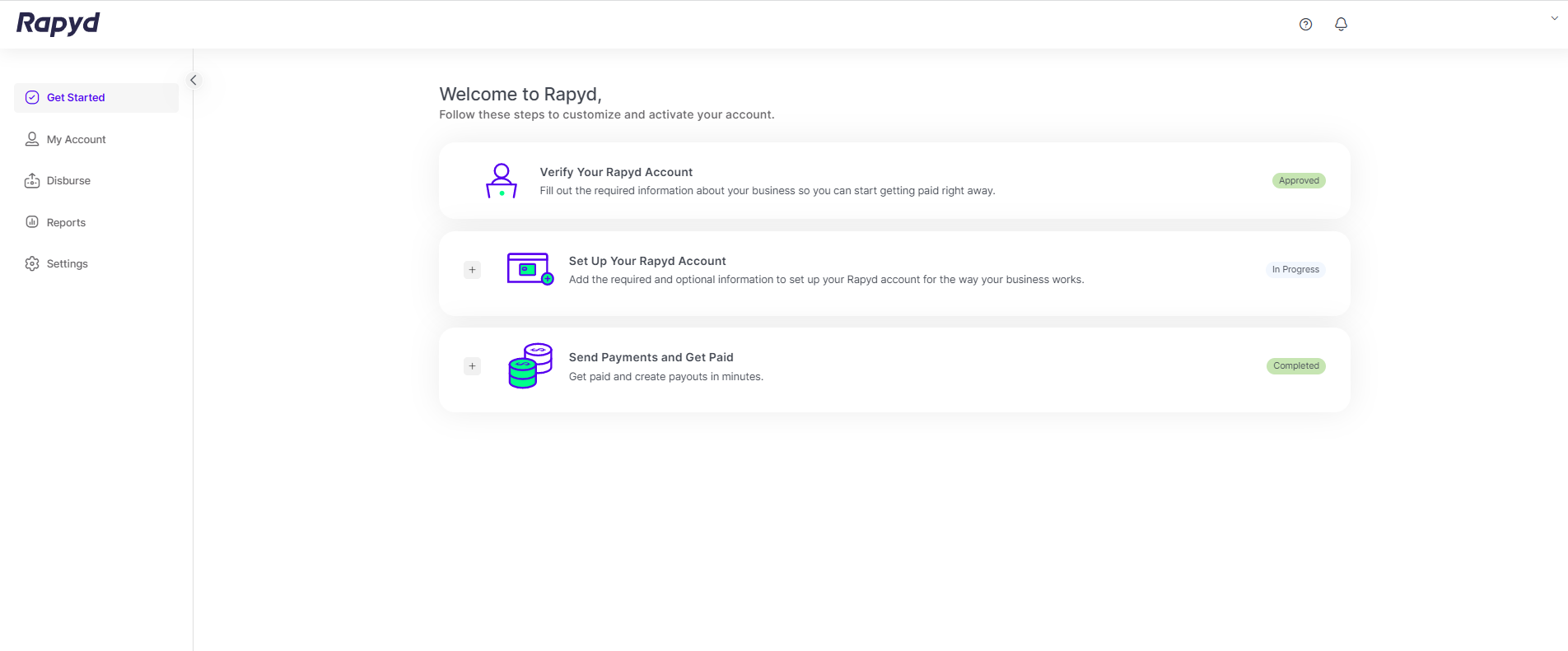Expand the Set Up Your Rapyd Account section
The width and height of the screenshot is (1568, 651).
tap(472, 270)
